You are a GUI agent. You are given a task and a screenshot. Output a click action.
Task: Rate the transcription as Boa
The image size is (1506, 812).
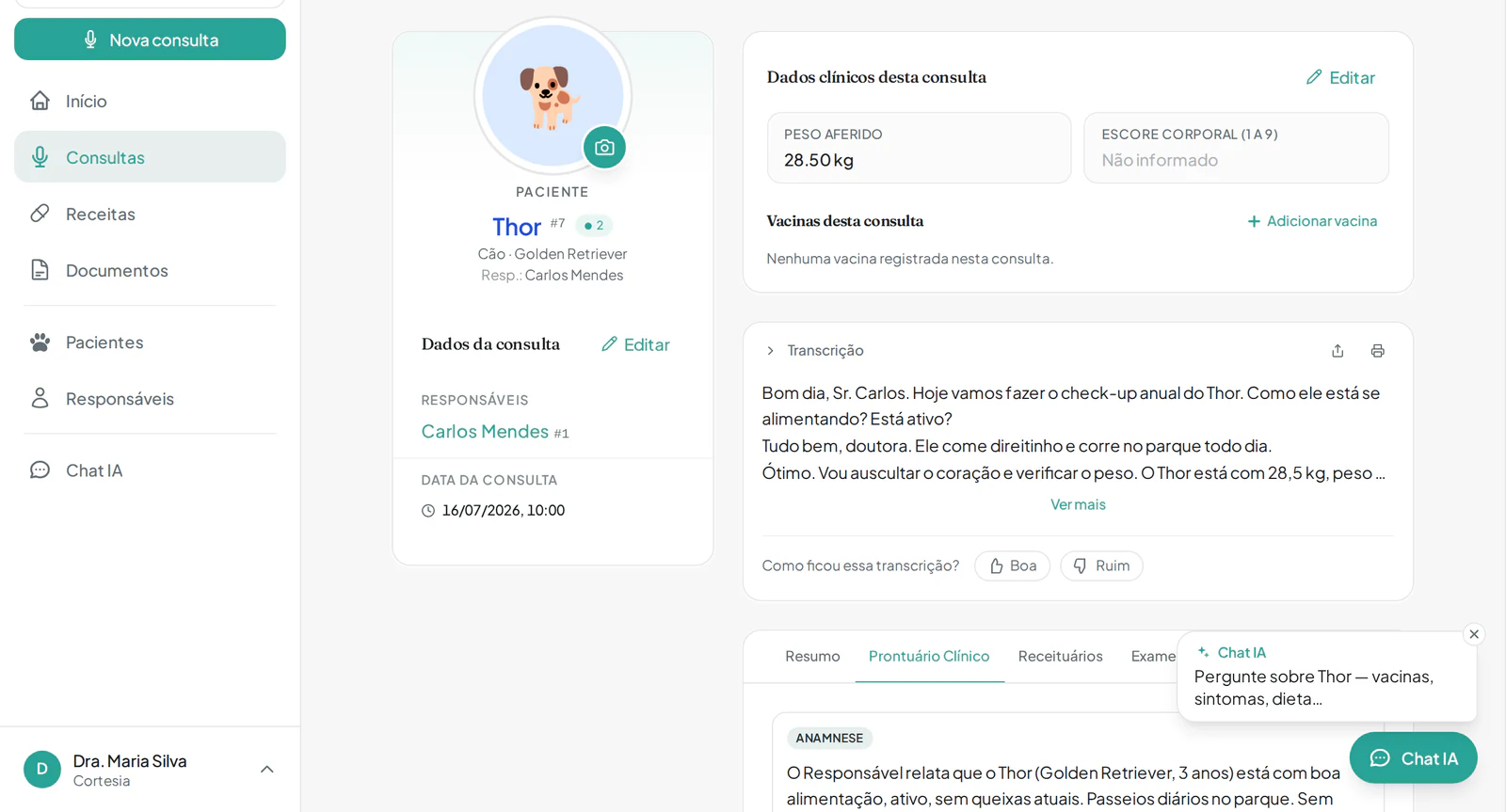1013,565
